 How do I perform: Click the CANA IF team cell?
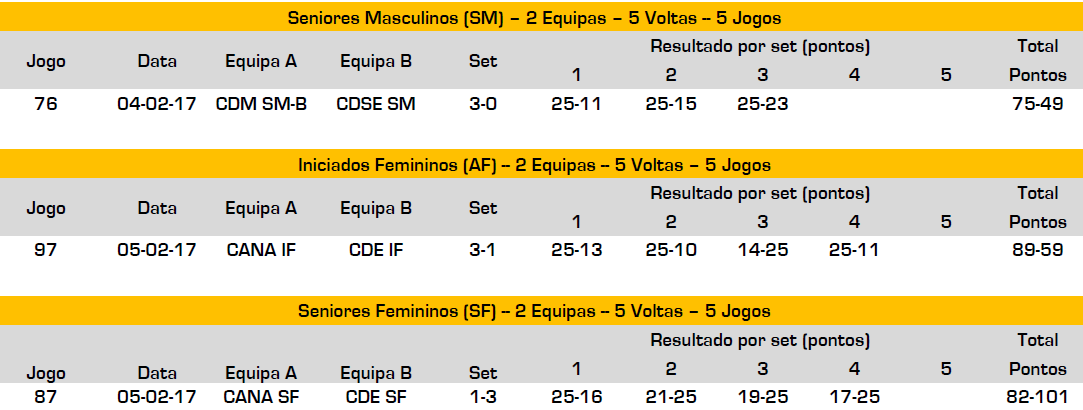(x=261, y=249)
